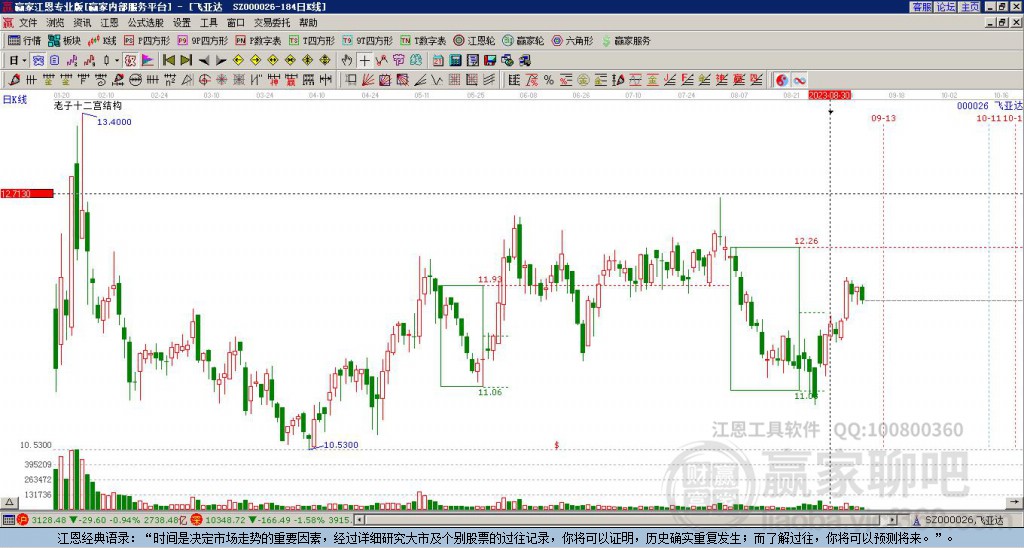
Task: Open 赢家服务 with the dollar icon
Action: click(626, 40)
